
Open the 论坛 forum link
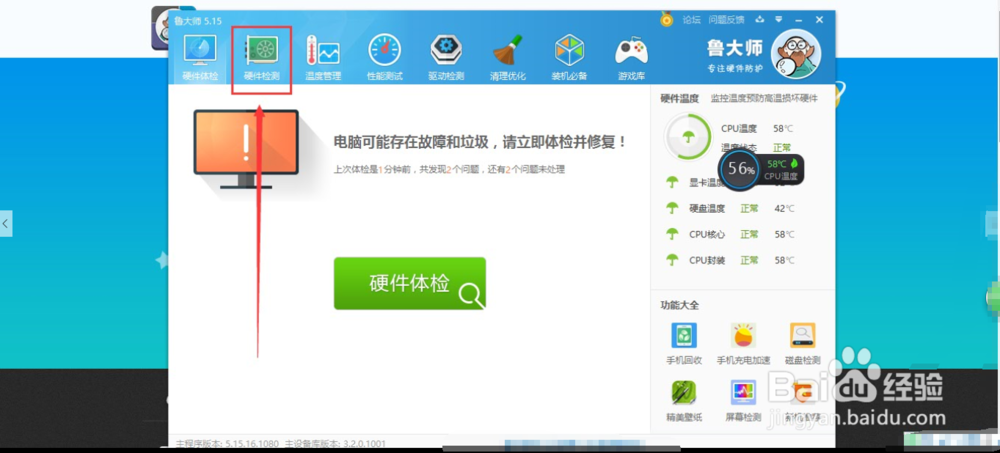(x=691, y=20)
